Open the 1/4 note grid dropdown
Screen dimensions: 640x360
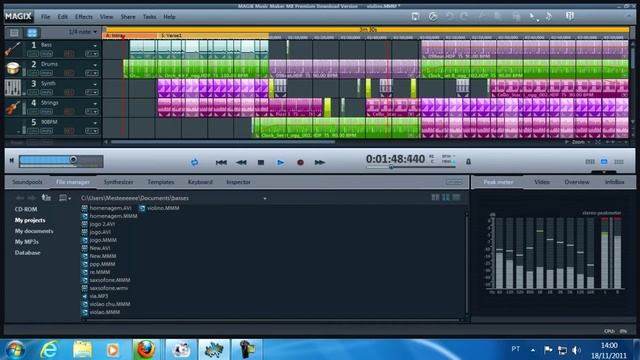click(x=83, y=32)
